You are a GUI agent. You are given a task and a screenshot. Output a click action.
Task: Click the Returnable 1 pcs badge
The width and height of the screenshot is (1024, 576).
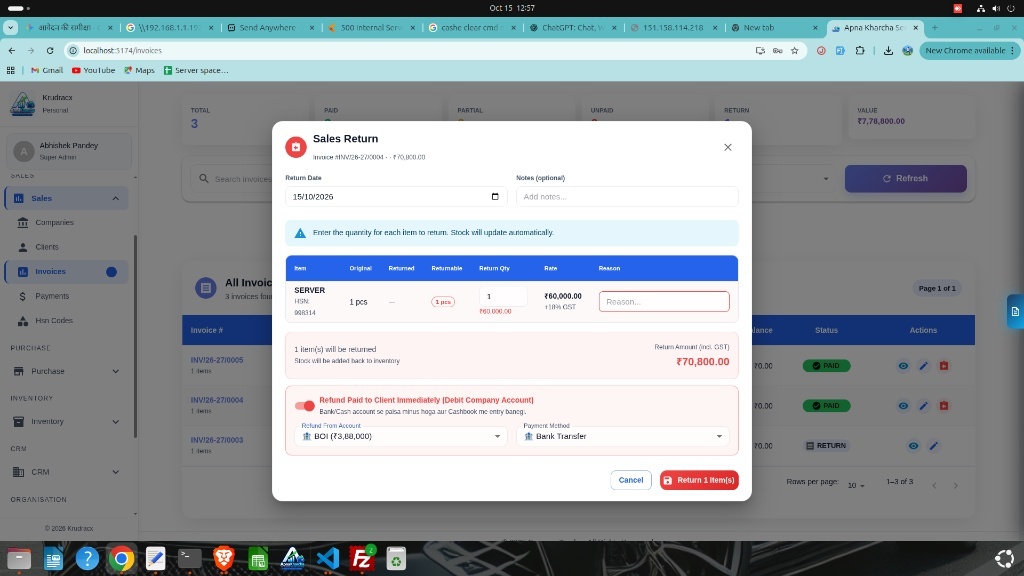click(x=443, y=302)
